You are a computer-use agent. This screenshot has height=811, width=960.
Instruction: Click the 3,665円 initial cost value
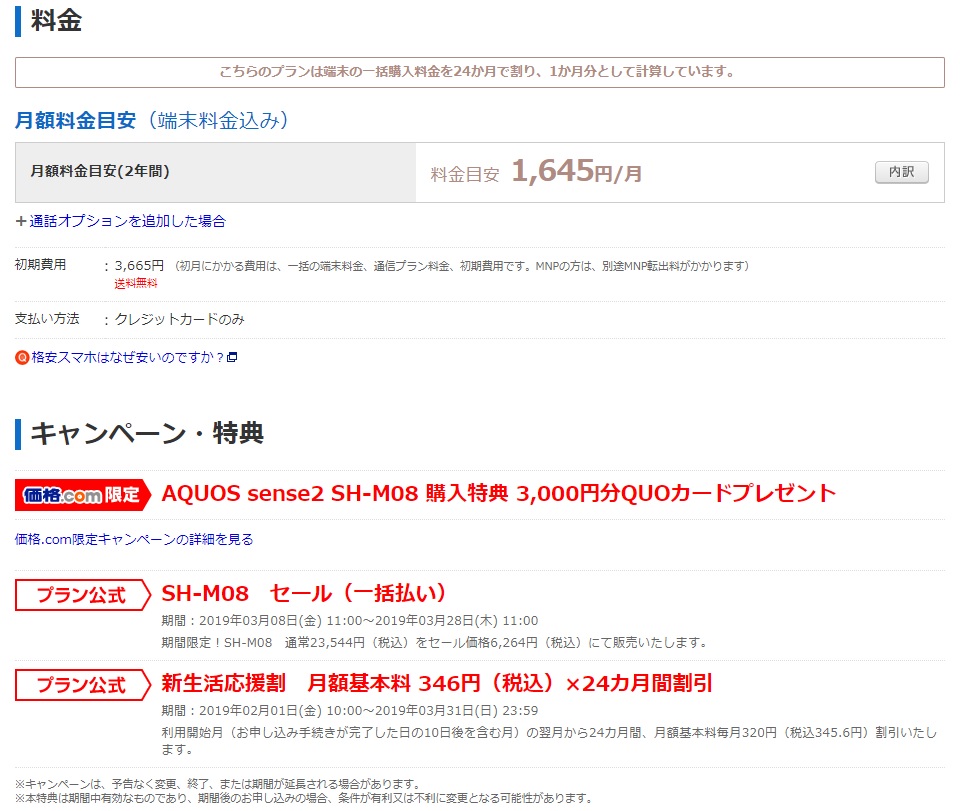pos(139,266)
